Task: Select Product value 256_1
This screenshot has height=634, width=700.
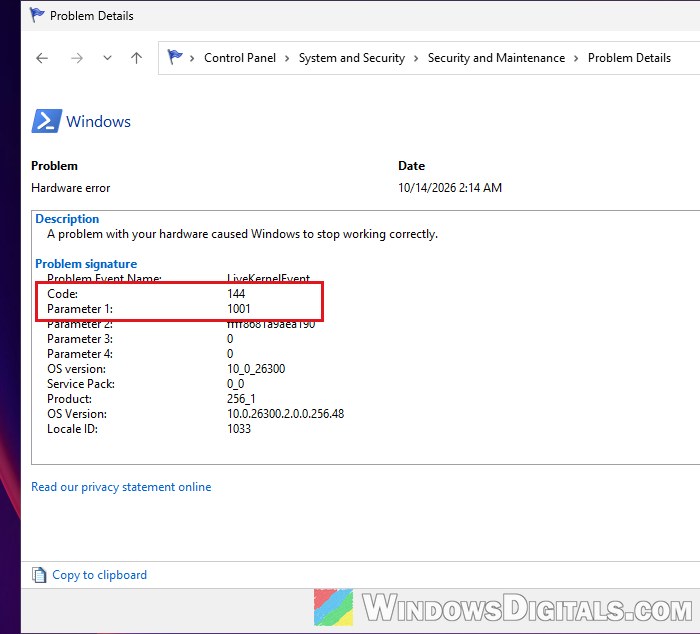Action: tap(242, 399)
